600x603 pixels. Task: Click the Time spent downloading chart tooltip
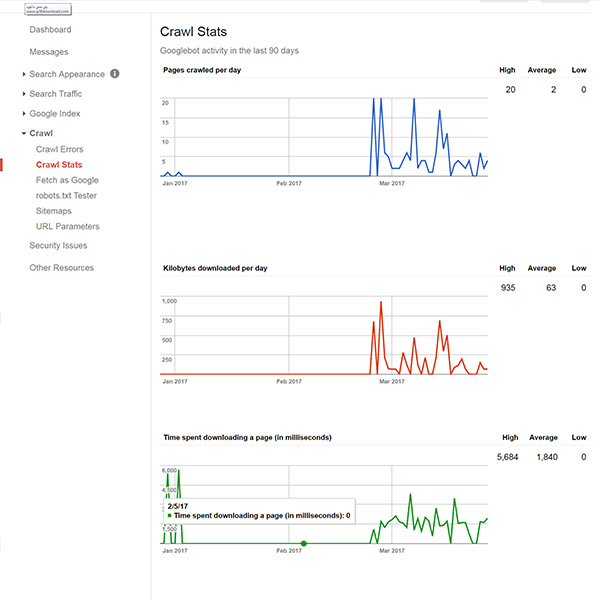click(257, 511)
